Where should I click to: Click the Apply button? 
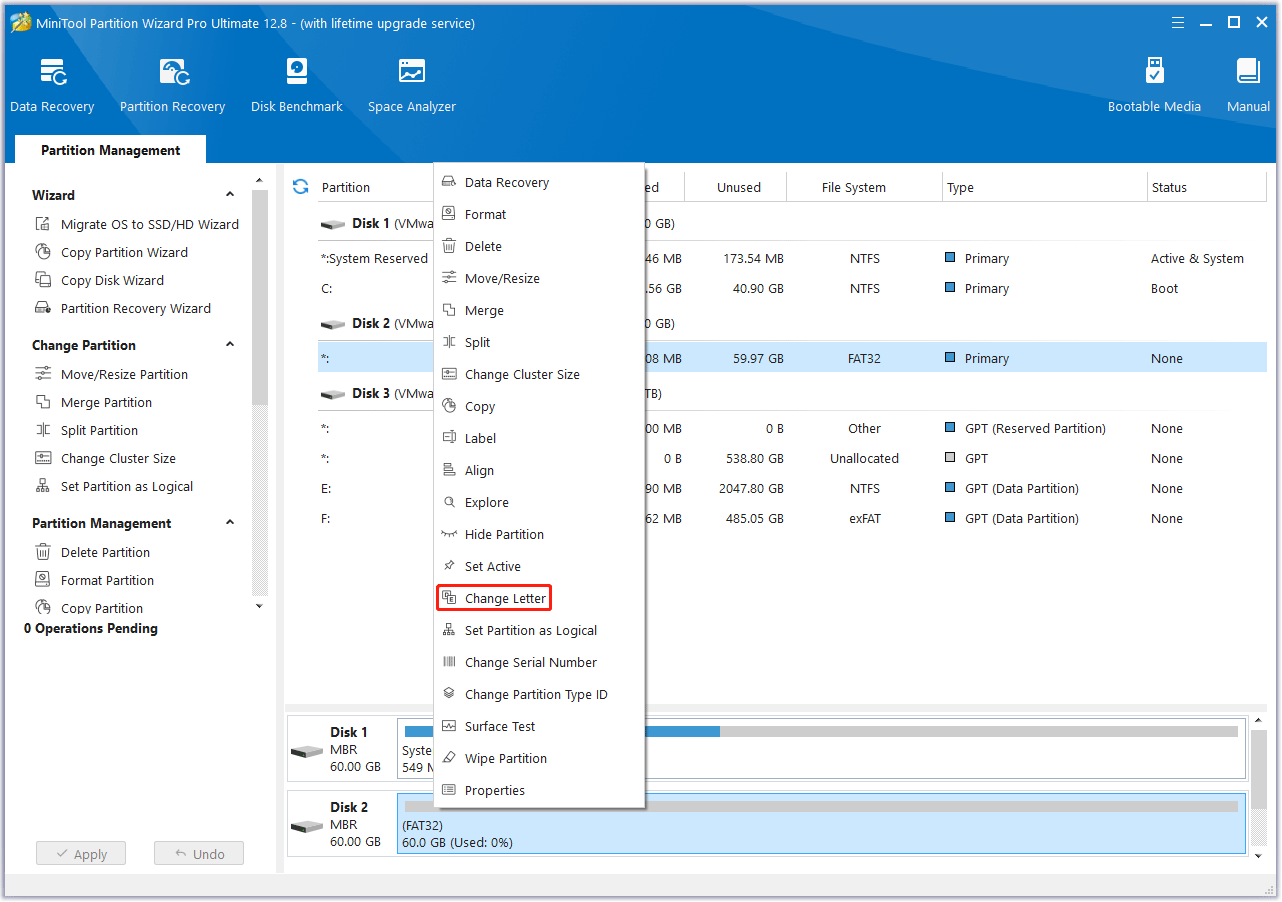(81, 854)
